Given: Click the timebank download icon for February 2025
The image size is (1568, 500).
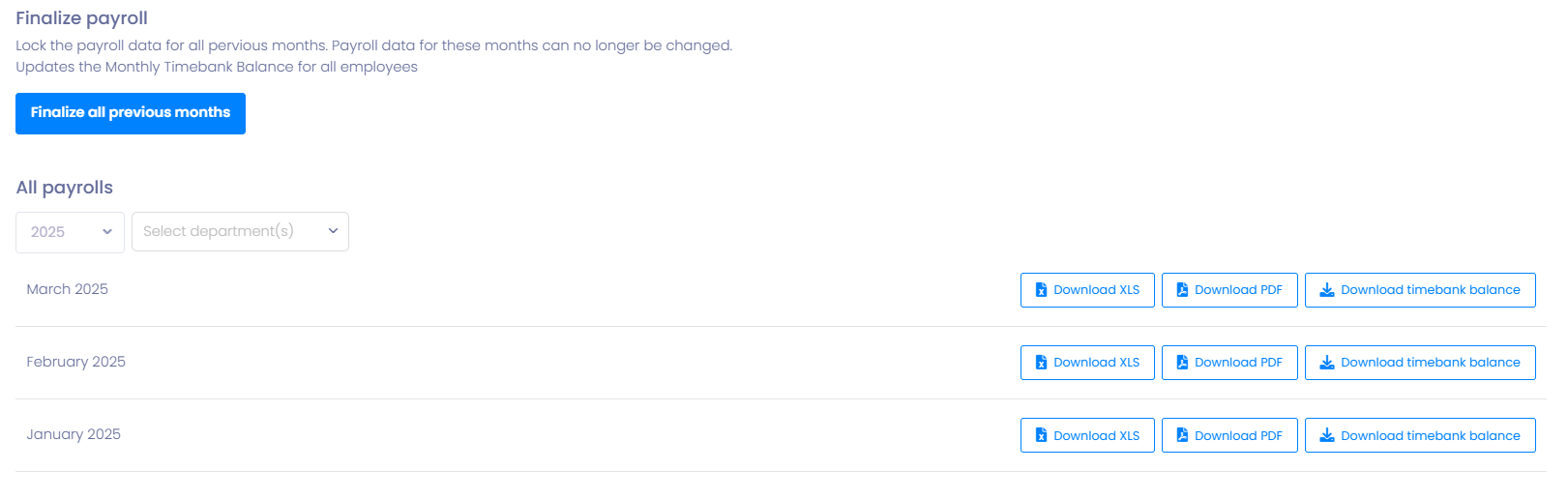Looking at the screenshot, I should pyautogui.click(x=1327, y=363).
